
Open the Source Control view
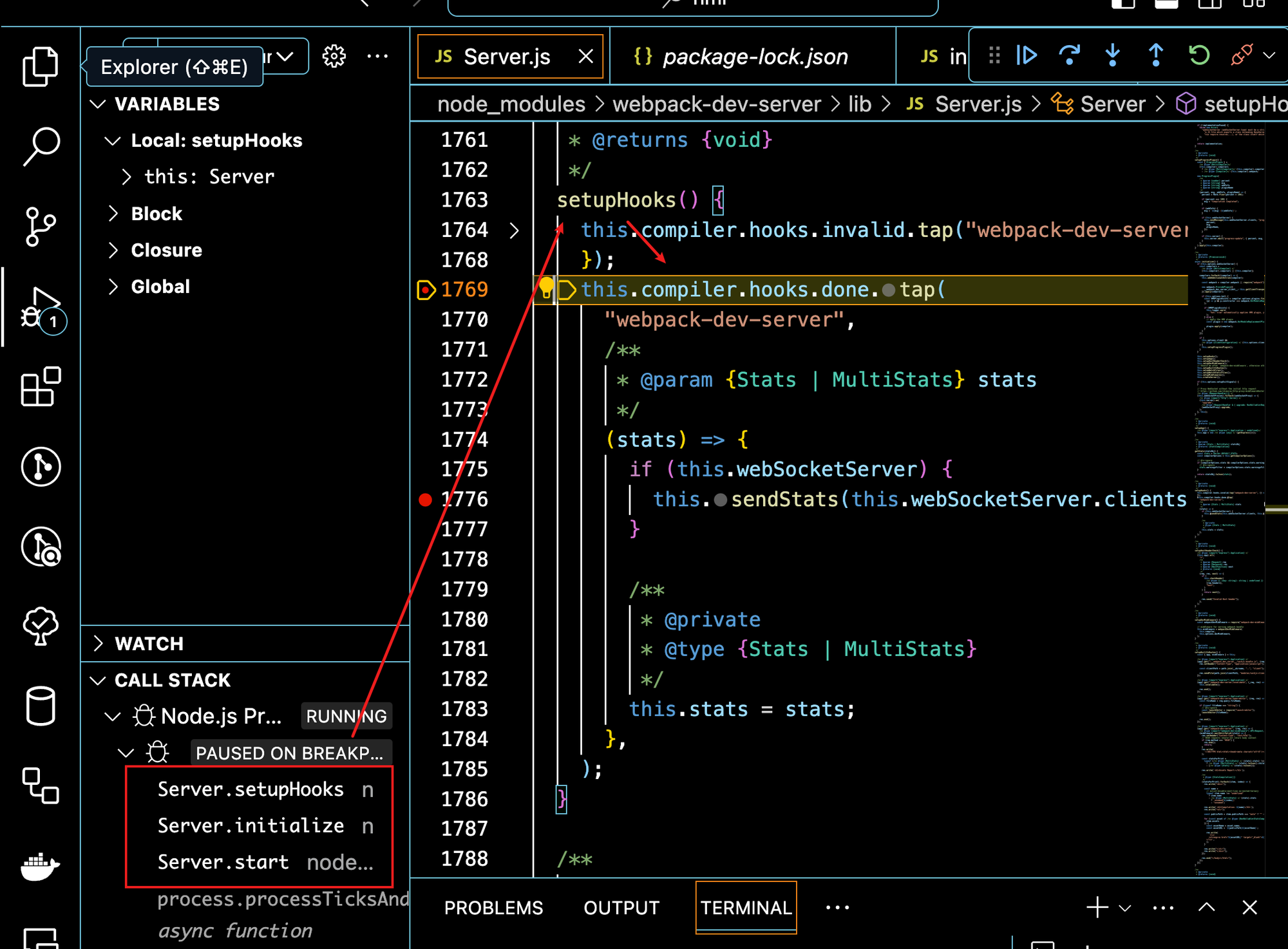pyautogui.click(x=41, y=226)
